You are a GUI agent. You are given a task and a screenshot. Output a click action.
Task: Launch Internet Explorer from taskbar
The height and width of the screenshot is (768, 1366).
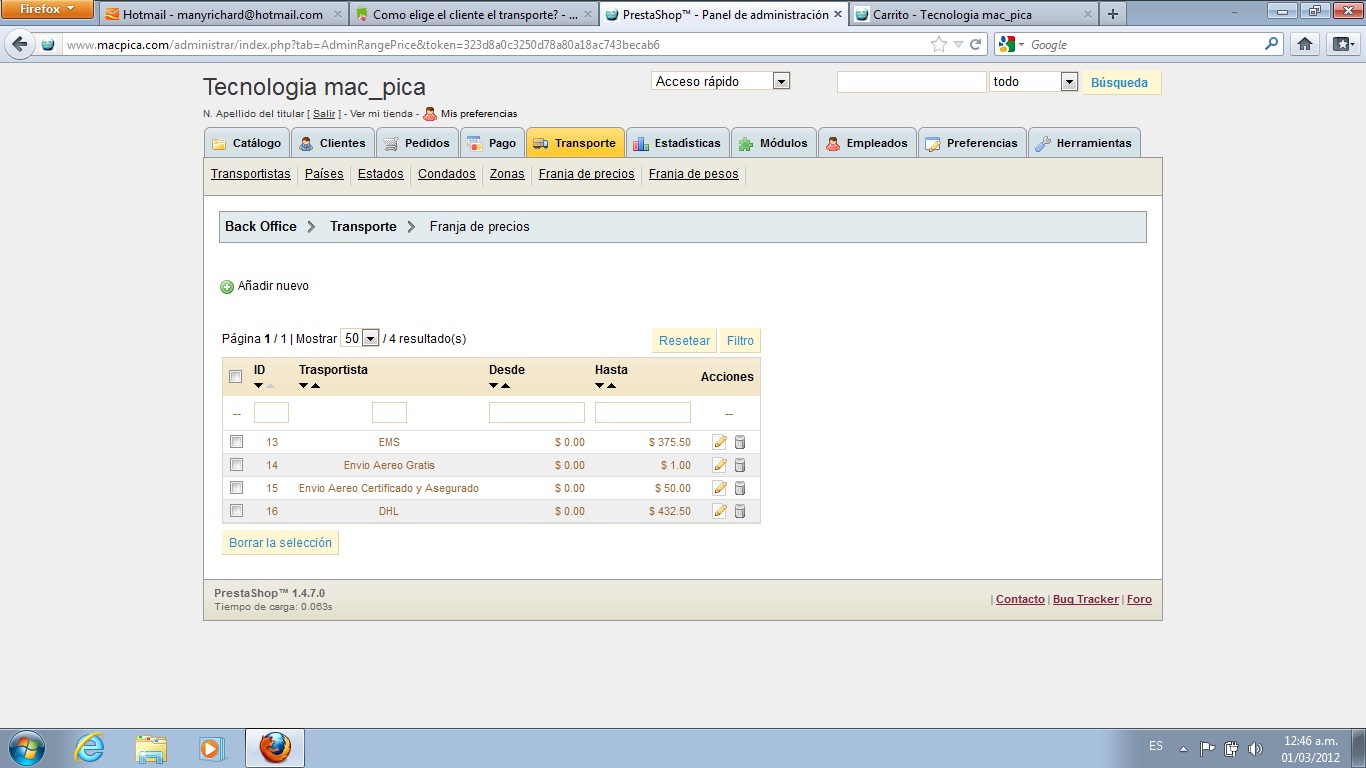click(89, 748)
